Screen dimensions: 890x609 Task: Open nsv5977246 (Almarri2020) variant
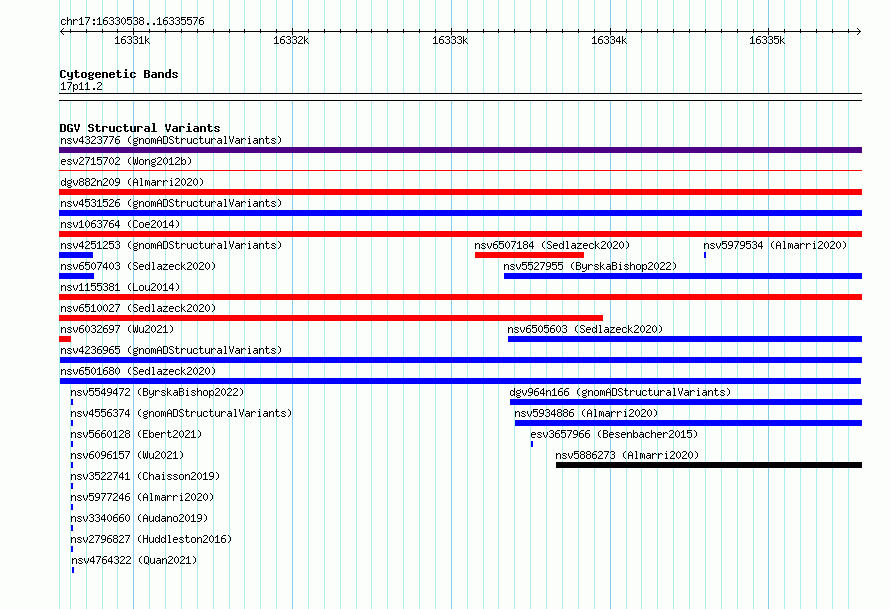142,497
